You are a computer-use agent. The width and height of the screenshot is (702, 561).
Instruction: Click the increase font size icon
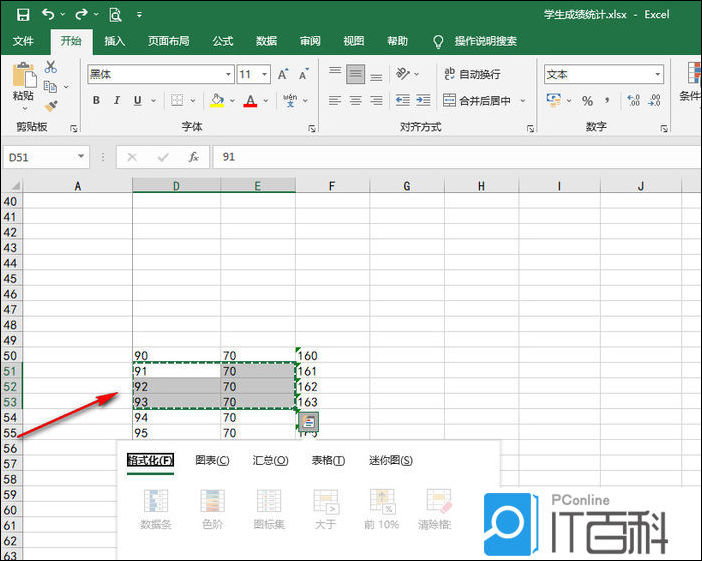click(x=283, y=75)
